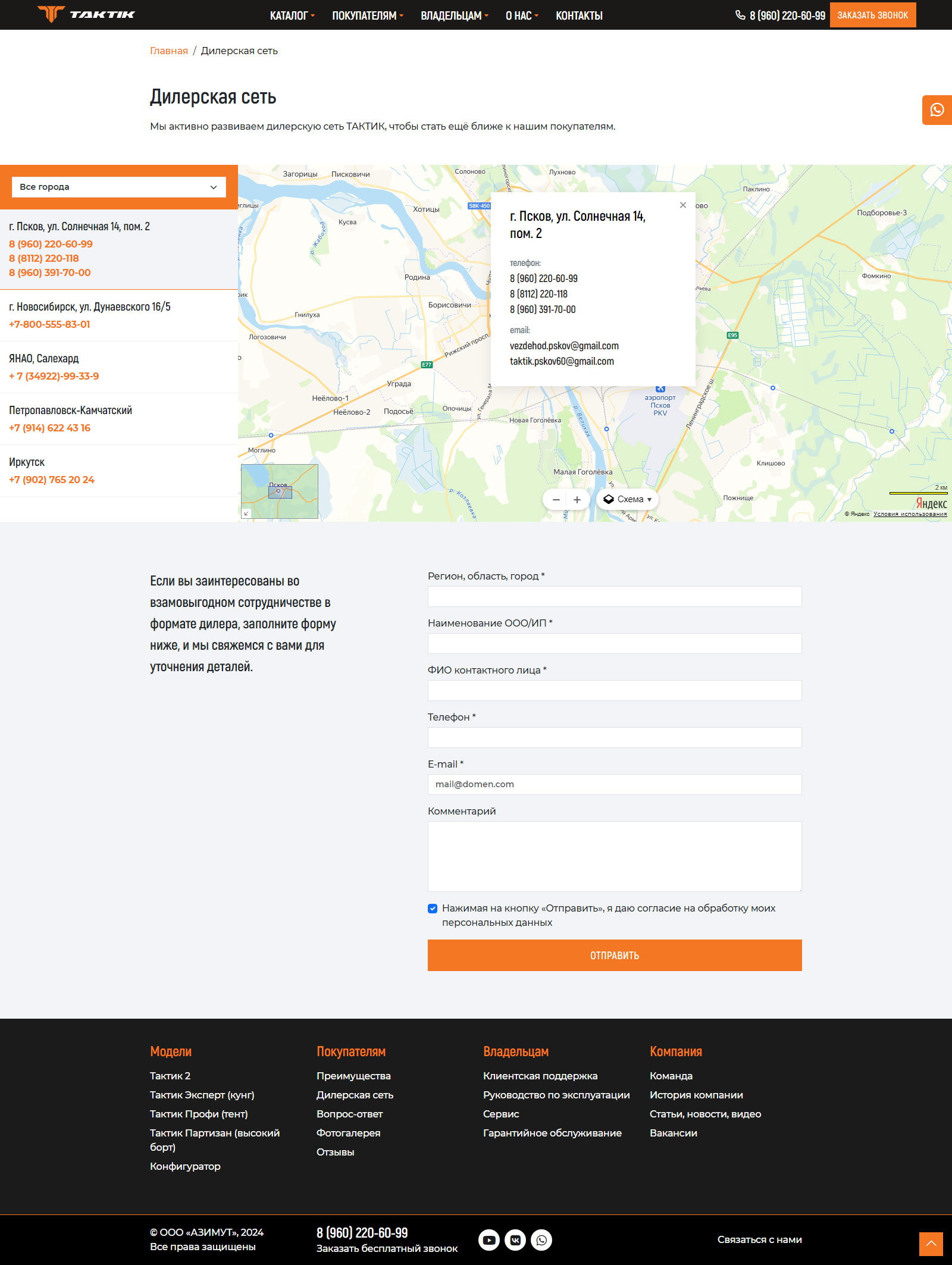Open footer link Руководство по эксплуатации
The width and height of the screenshot is (952, 1265).
click(x=556, y=1095)
